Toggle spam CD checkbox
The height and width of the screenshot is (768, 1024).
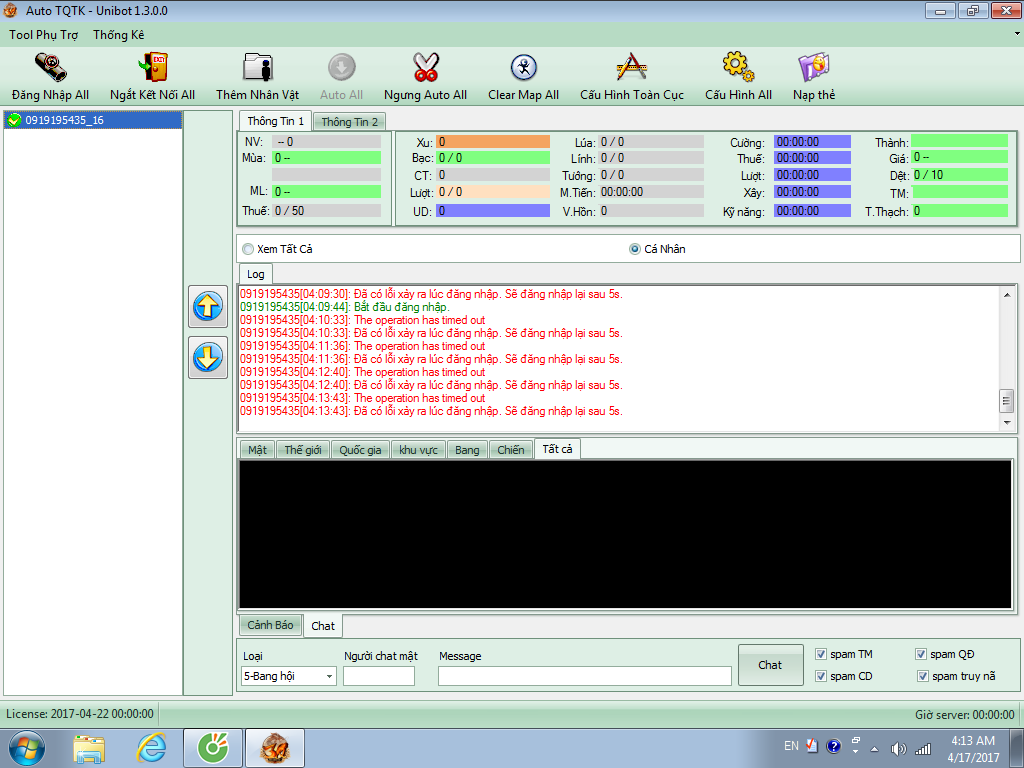coord(821,676)
